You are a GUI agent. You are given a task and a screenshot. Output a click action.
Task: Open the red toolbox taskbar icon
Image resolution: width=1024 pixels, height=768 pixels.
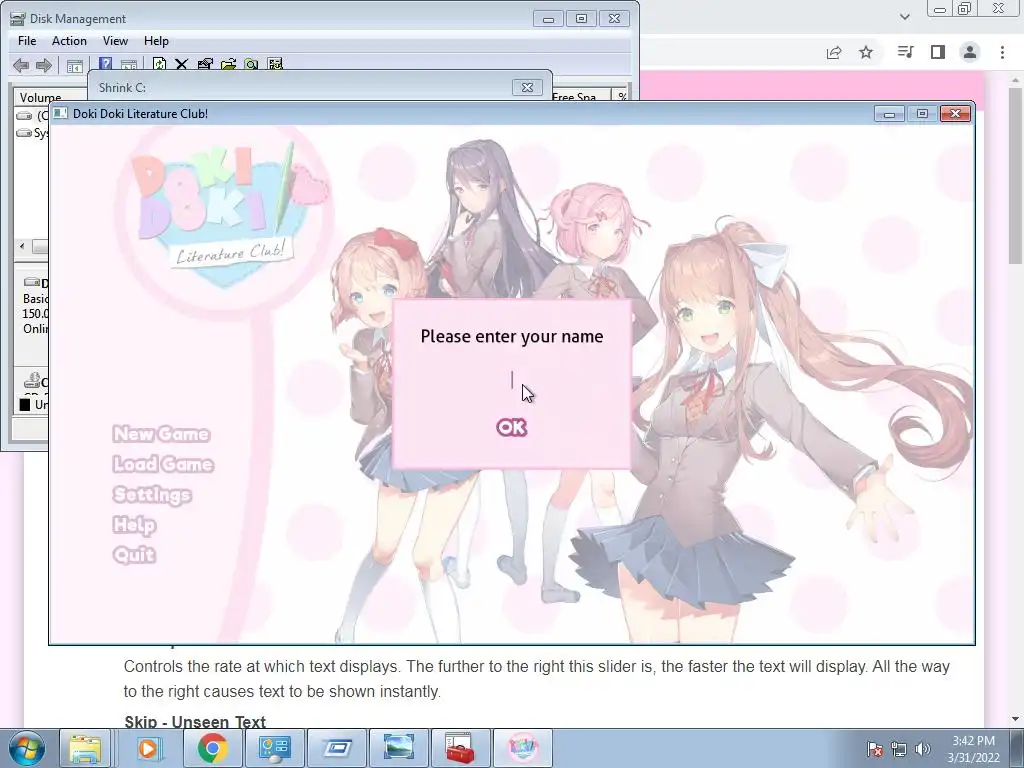pos(460,748)
